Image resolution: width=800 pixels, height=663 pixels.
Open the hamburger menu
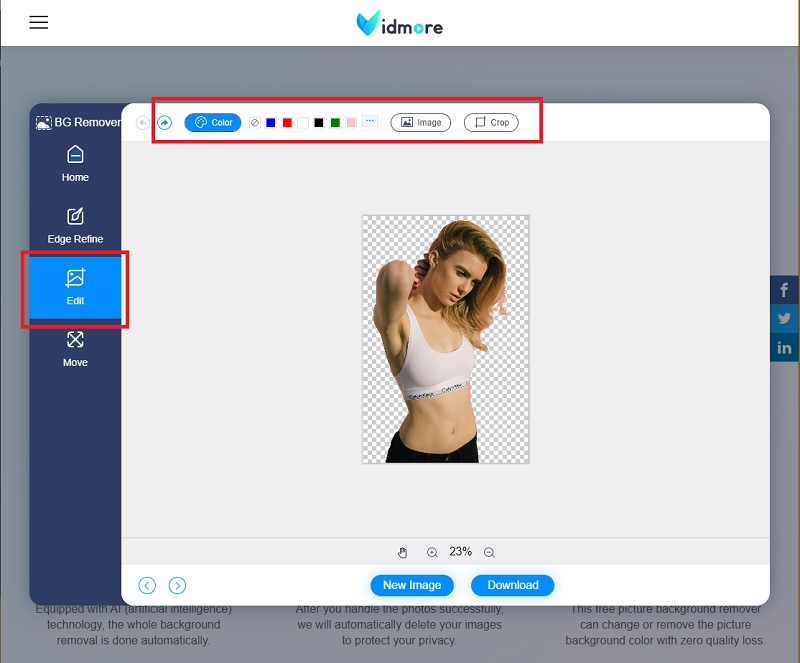click(38, 22)
